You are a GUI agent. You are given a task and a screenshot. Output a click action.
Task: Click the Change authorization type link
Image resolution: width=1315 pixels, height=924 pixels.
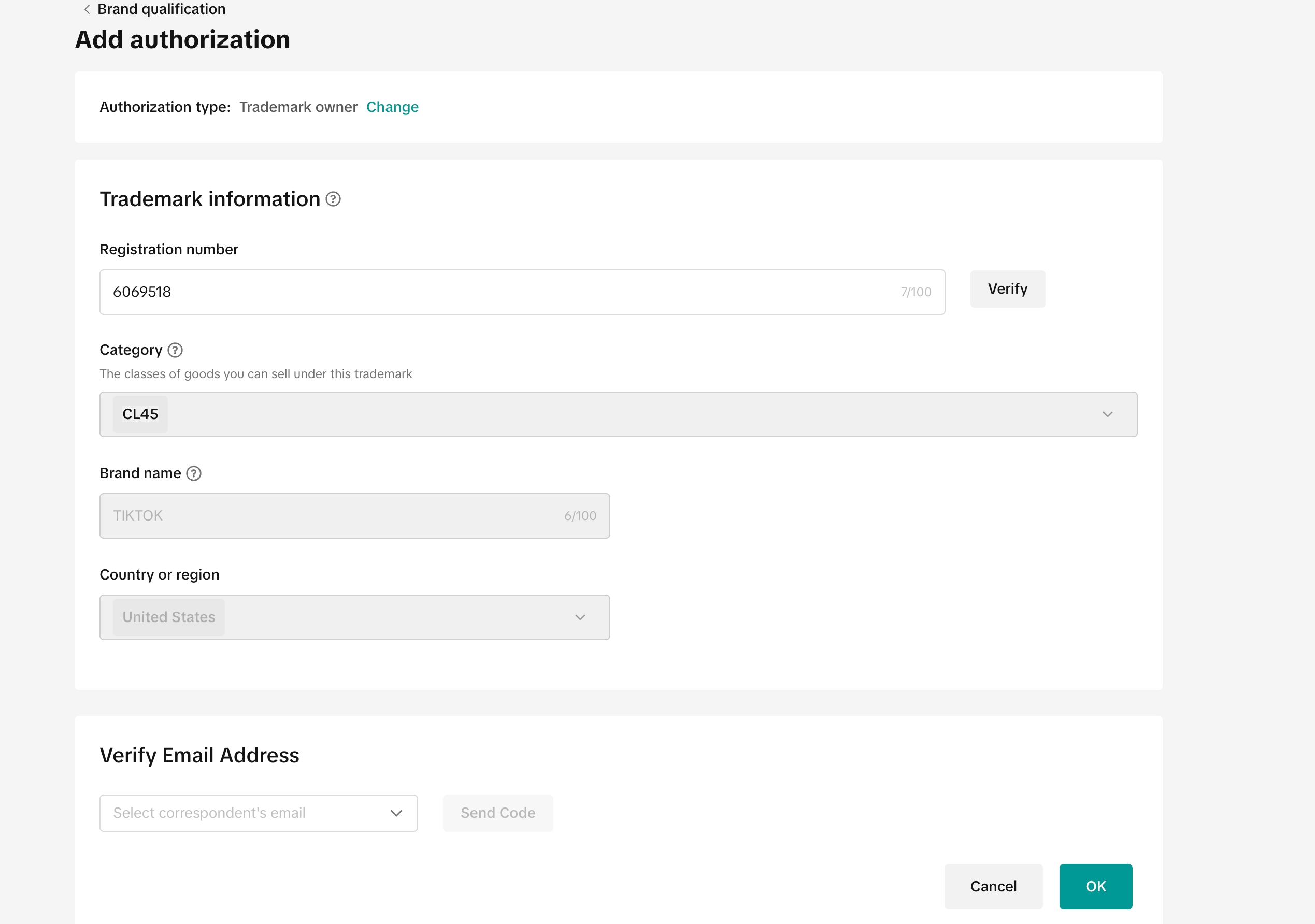pos(392,107)
